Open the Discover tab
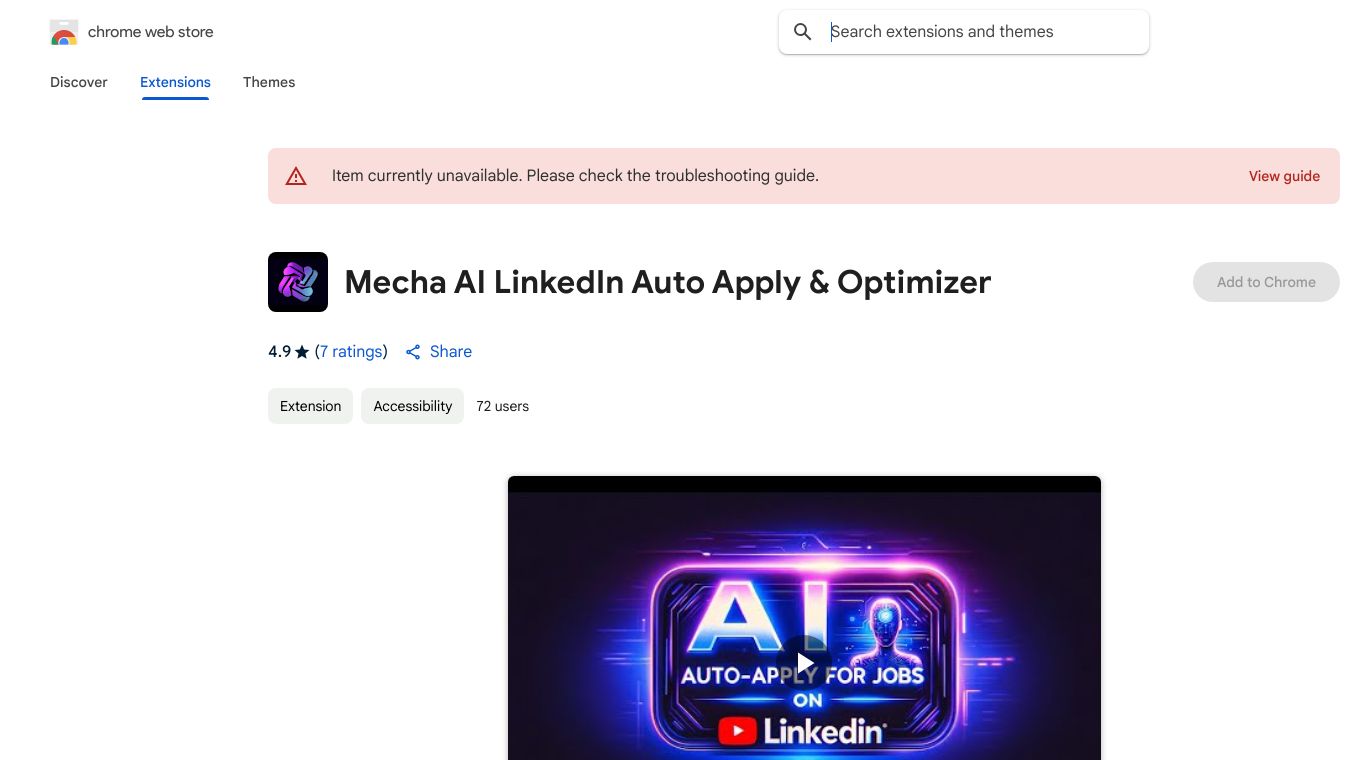 (x=79, y=82)
